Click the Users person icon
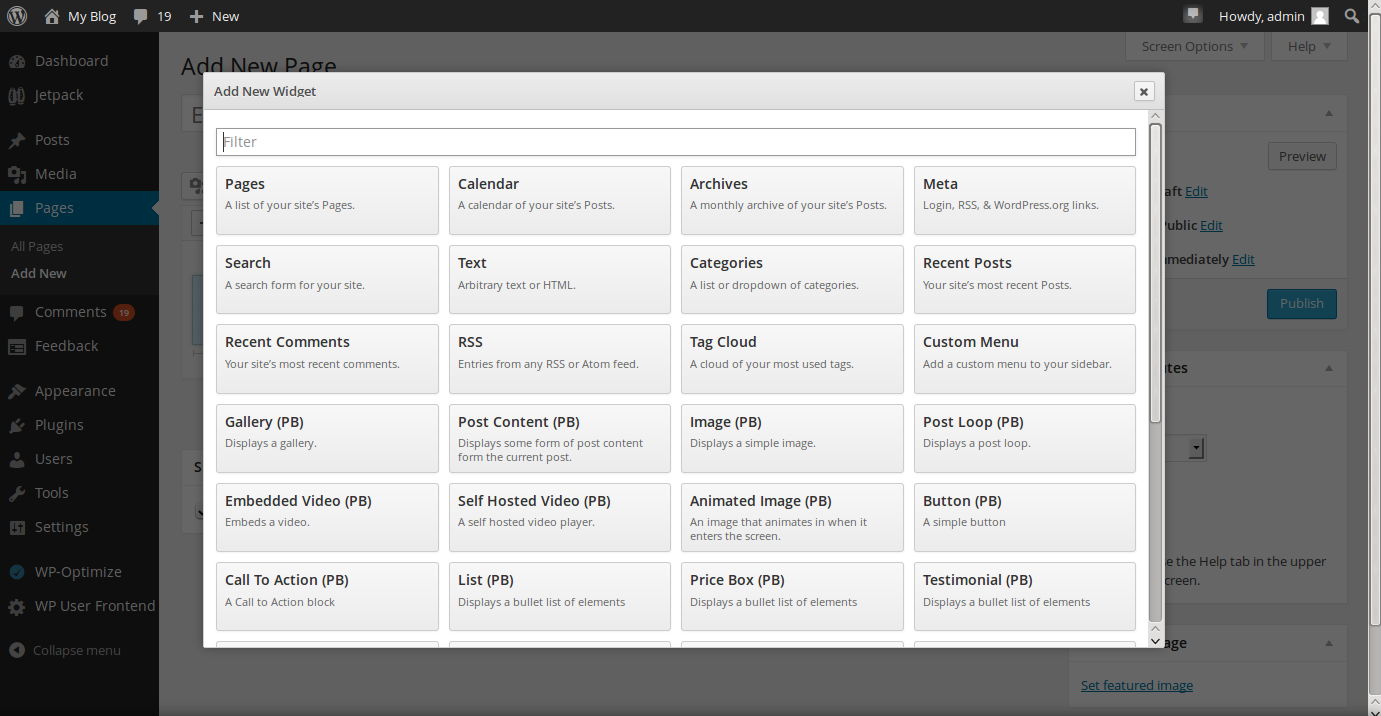 click(17, 459)
